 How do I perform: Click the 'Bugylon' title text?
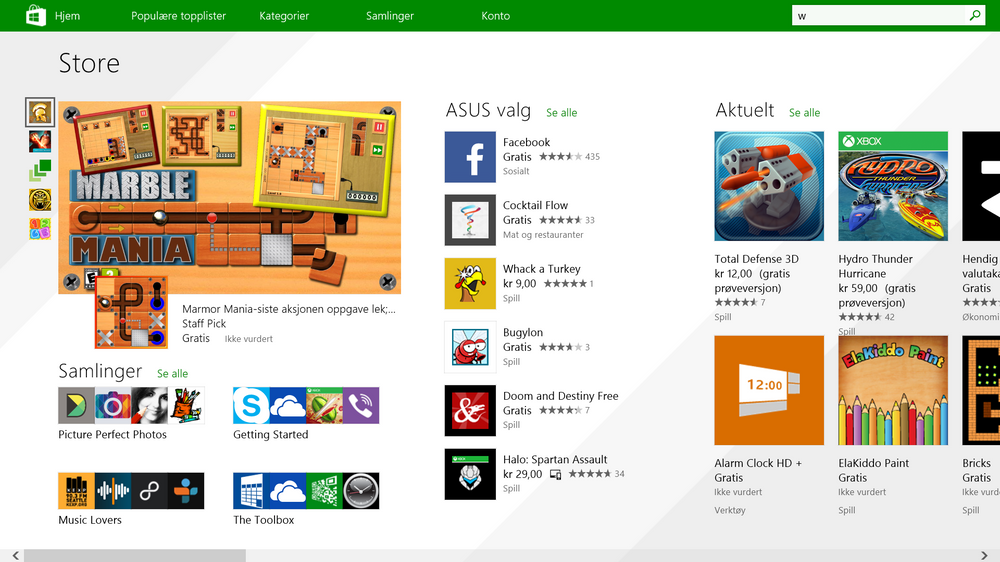(x=523, y=332)
